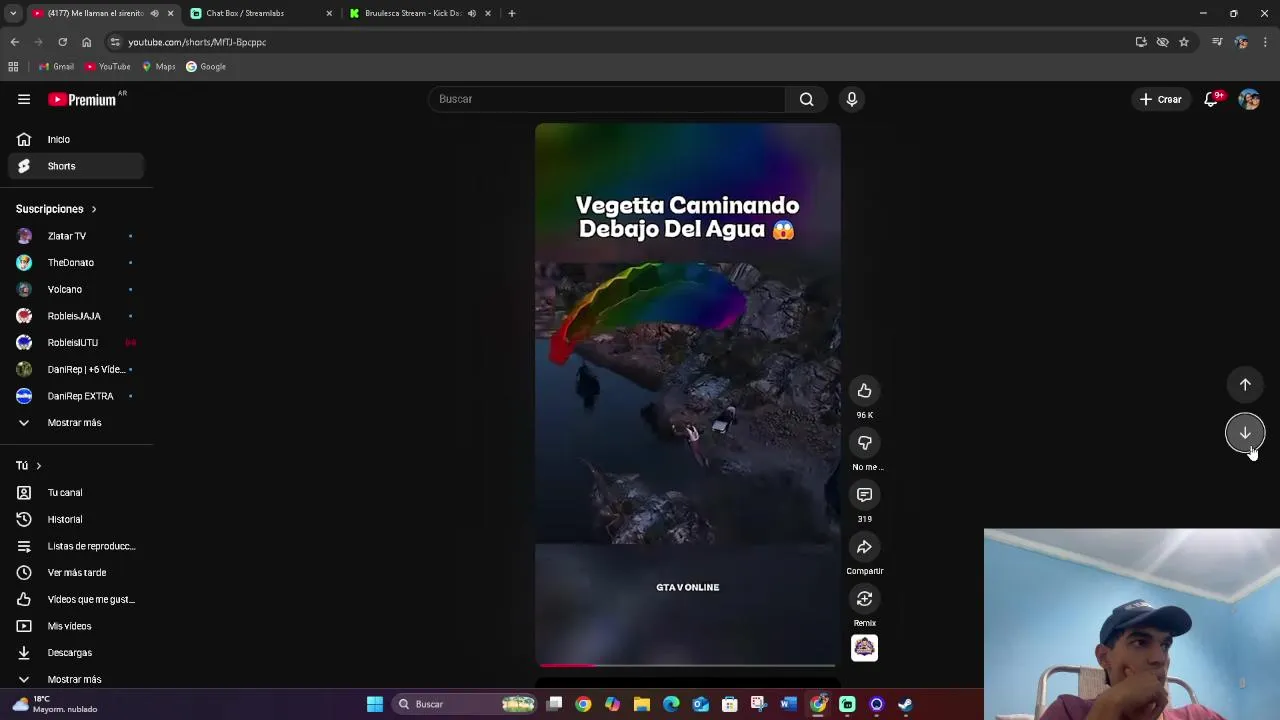Open Maps bookmark
Image resolution: width=1280 pixels, height=720 pixels.
[x=159, y=67]
